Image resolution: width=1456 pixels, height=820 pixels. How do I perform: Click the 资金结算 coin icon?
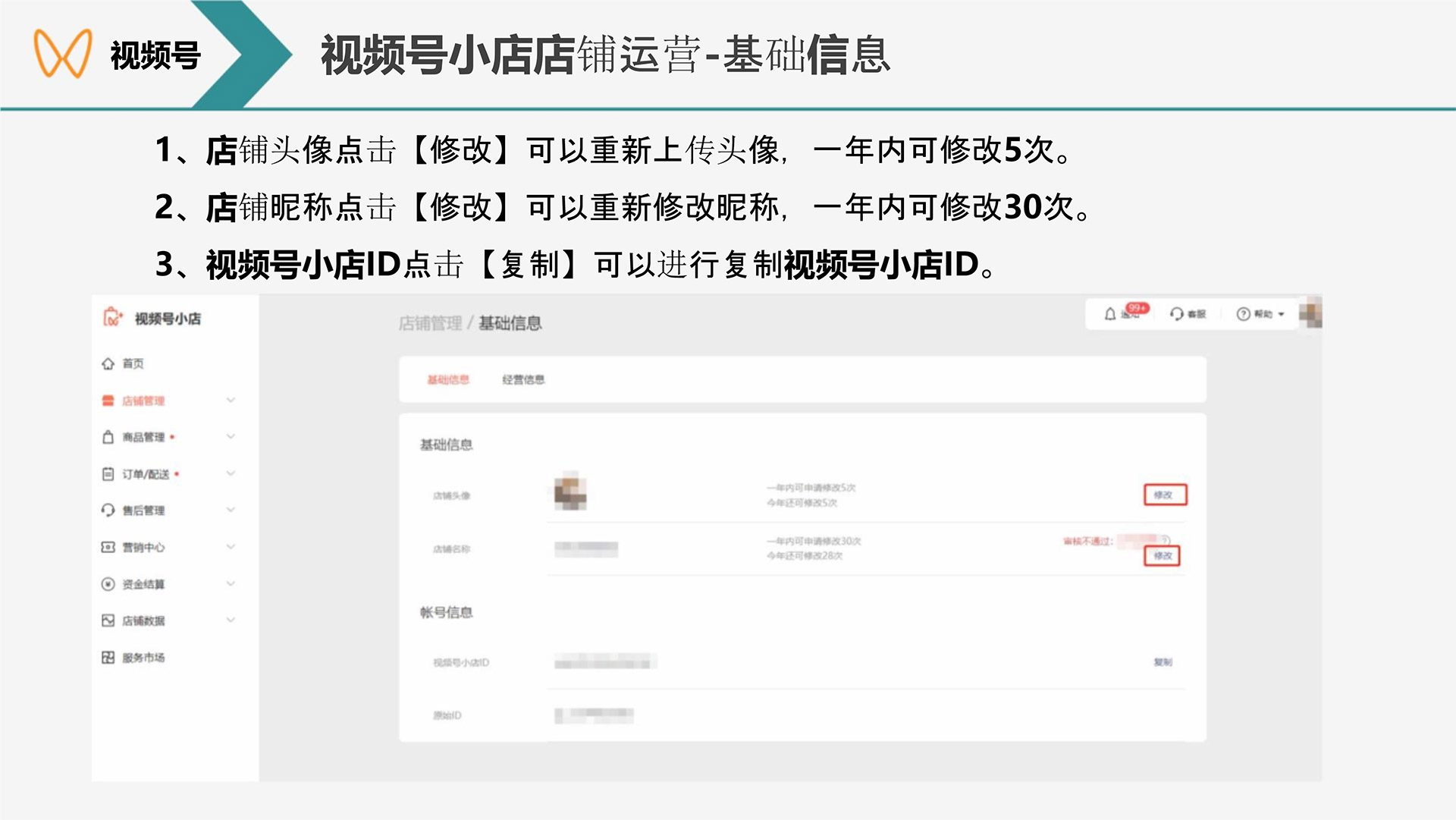point(108,584)
